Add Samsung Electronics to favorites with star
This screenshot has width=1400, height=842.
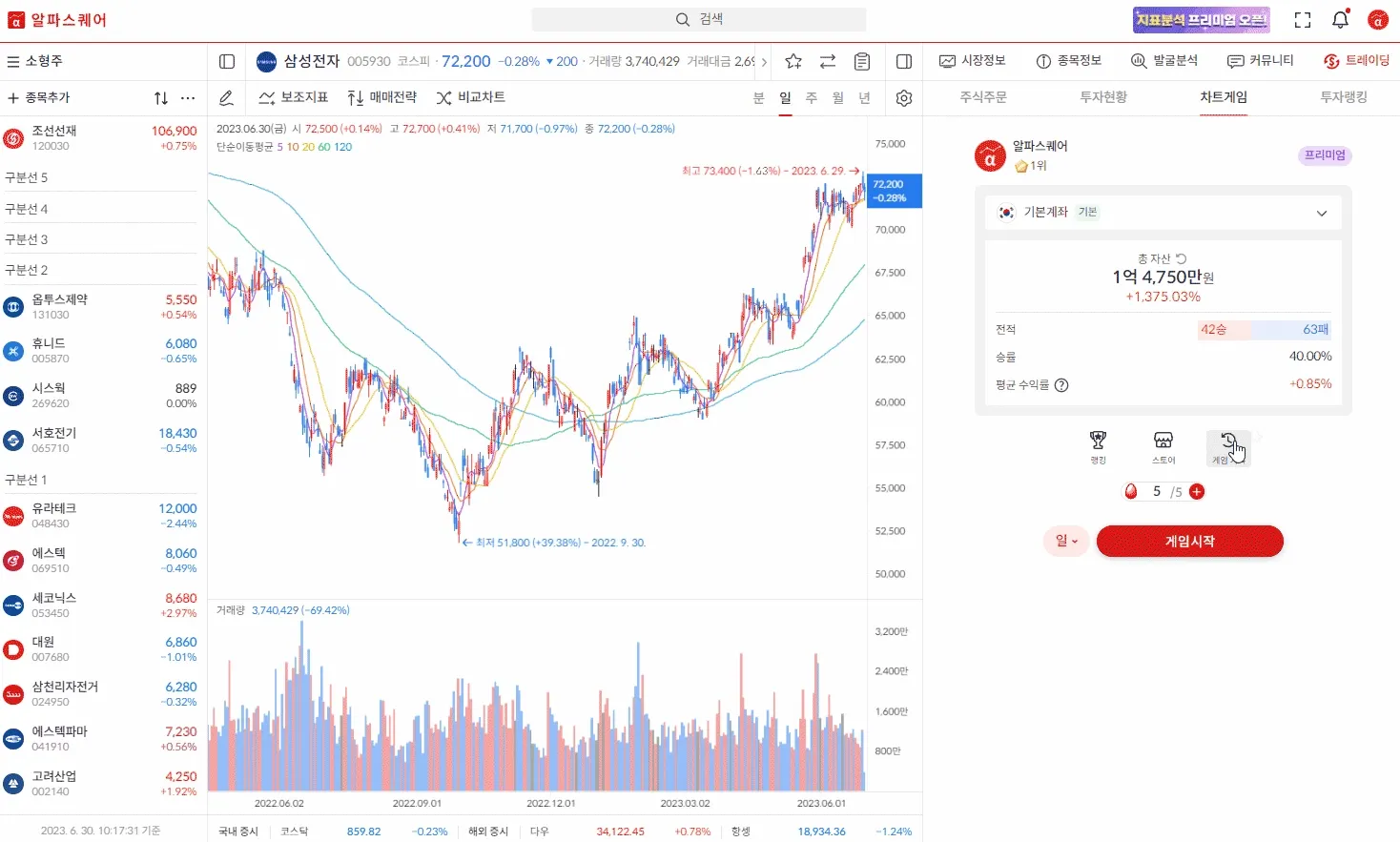pyautogui.click(x=793, y=61)
